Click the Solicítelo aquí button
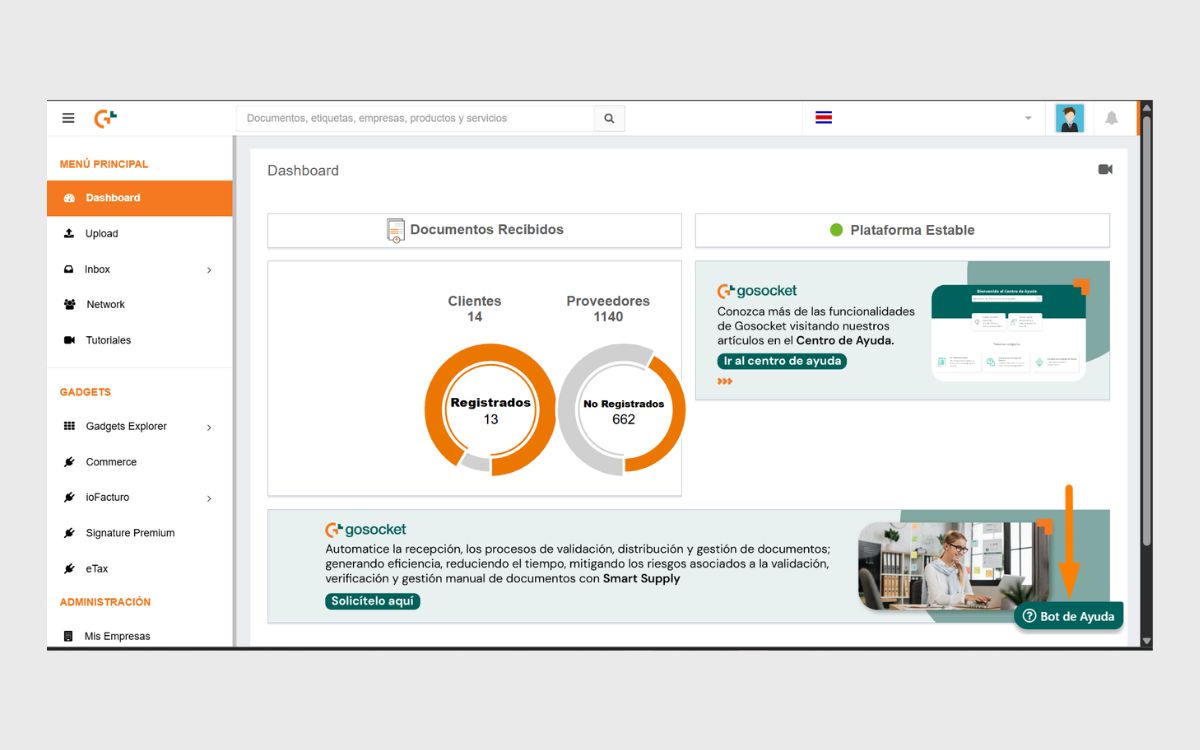This screenshot has width=1200, height=750. tap(372, 601)
